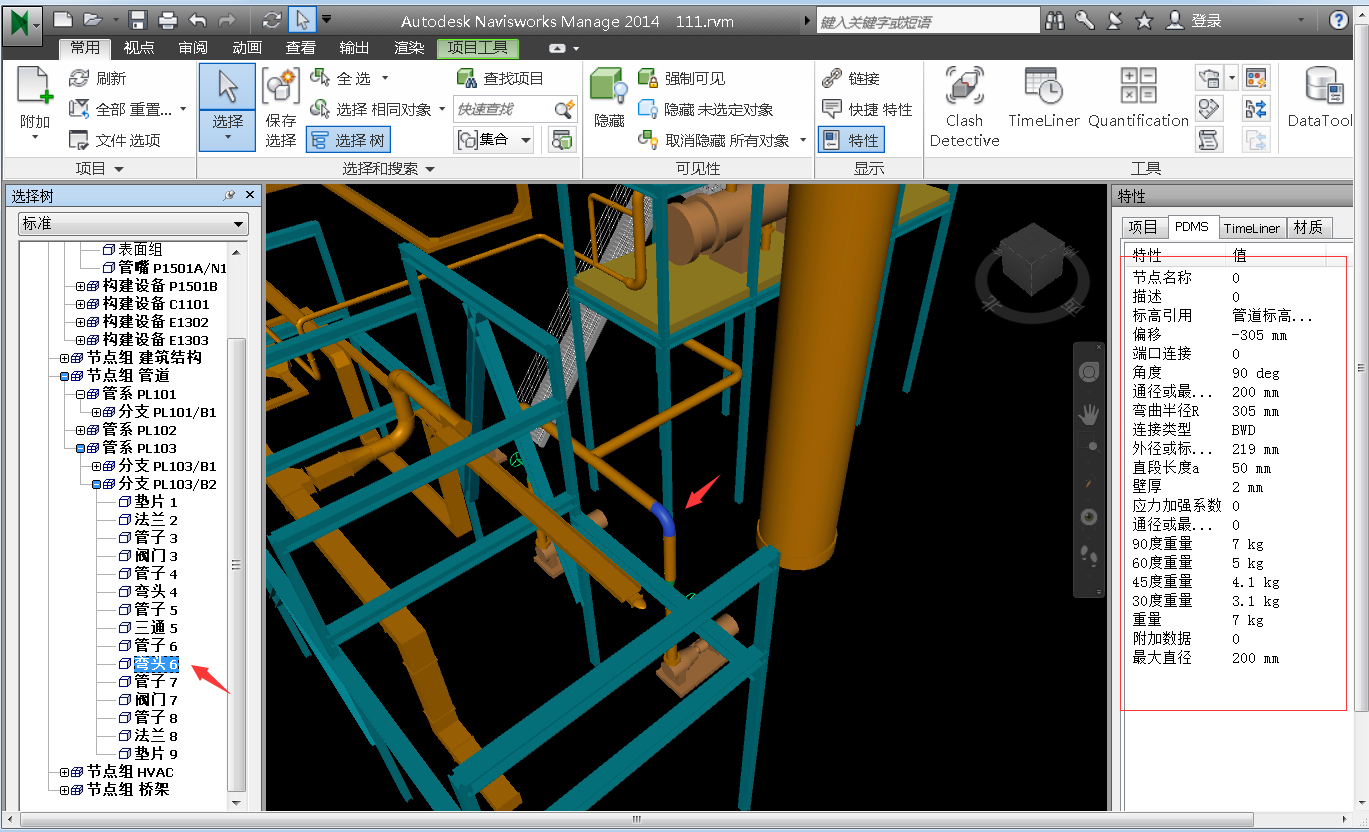This screenshot has height=832, width=1369.
Task: Click the satellite communication center icon
Action: point(1114,20)
